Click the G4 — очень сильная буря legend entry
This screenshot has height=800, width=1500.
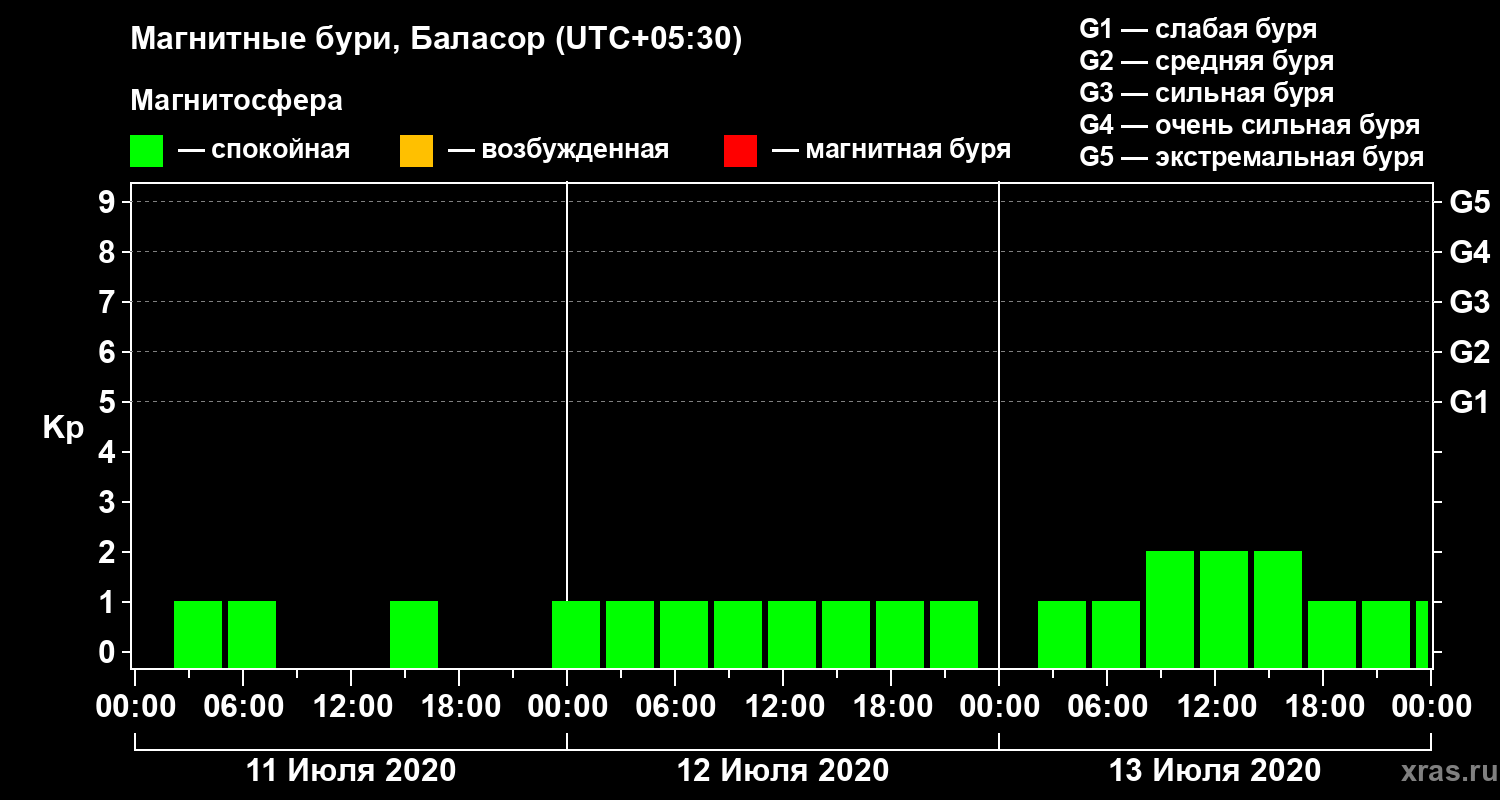(x=1250, y=125)
